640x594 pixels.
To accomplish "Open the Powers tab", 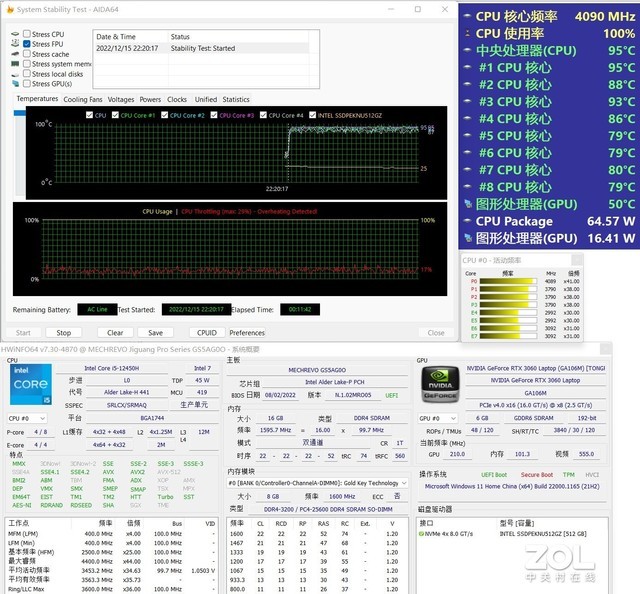I will (x=150, y=99).
